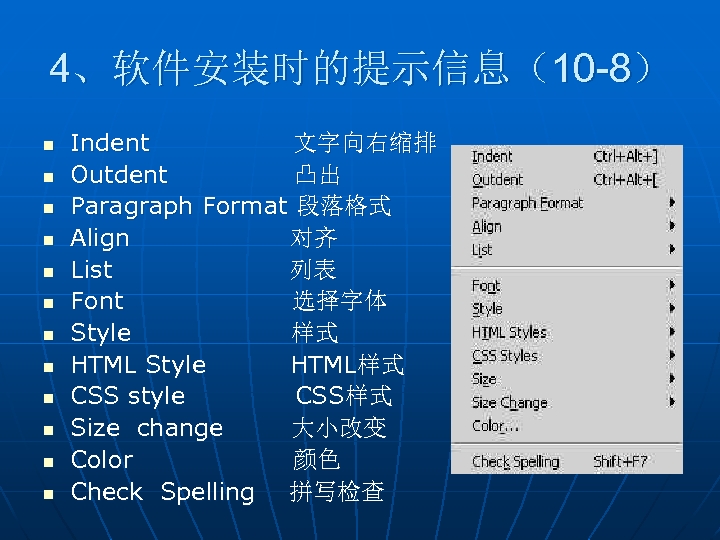
Task: Click the Ctrl+Alt+[ shortcut text
Action: coord(625,180)
